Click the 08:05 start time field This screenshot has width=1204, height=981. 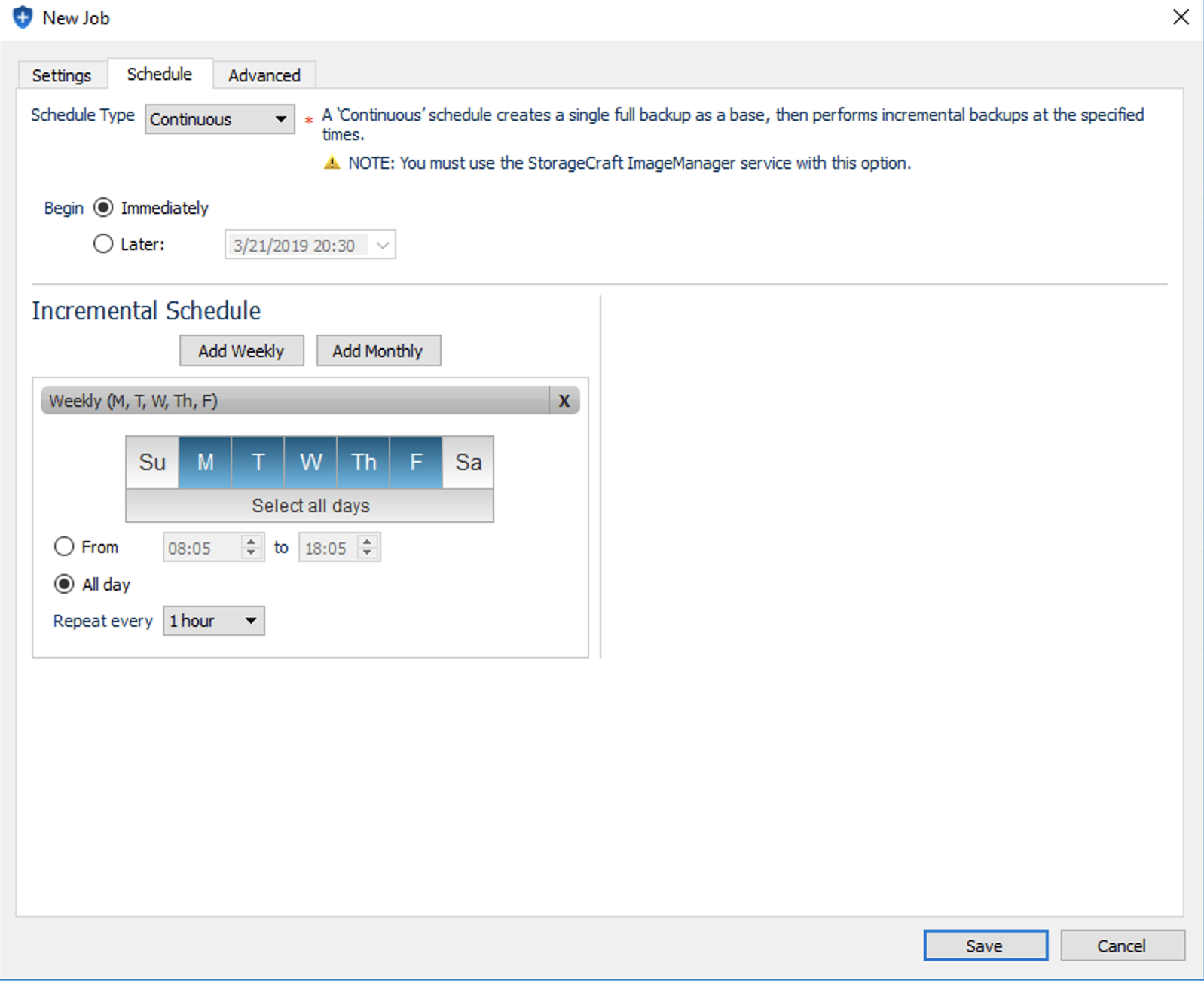coord(202,548)
